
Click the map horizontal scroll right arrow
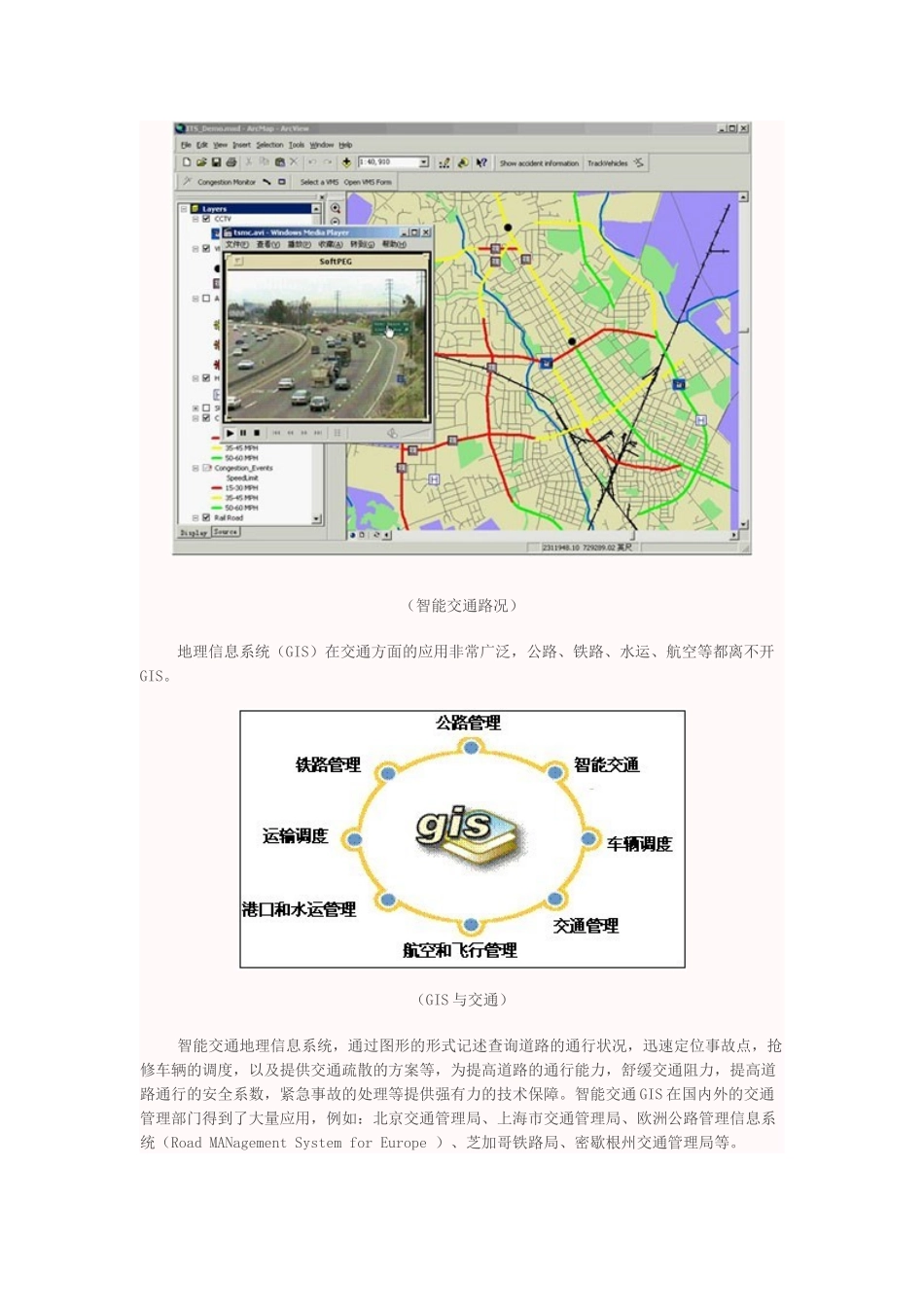point(733,535)
